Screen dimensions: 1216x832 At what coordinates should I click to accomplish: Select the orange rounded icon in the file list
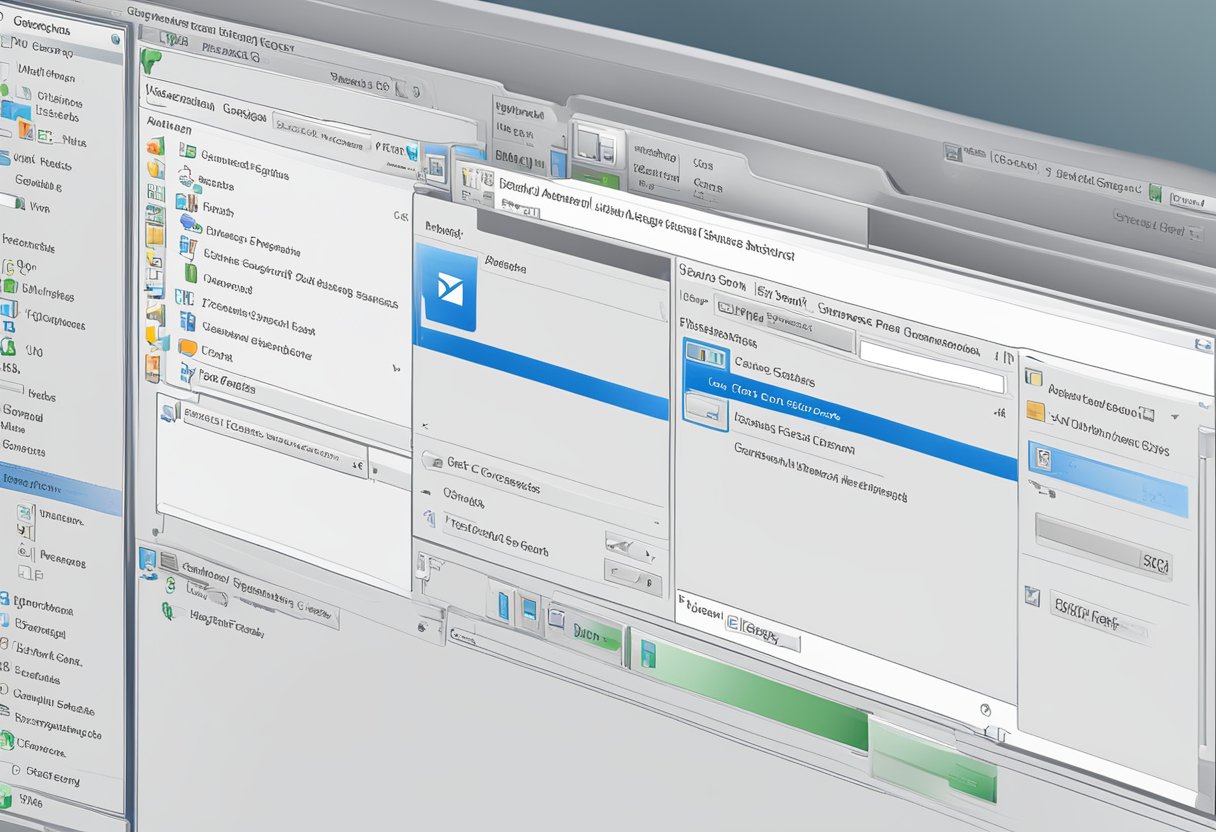(x=187, y=347)
